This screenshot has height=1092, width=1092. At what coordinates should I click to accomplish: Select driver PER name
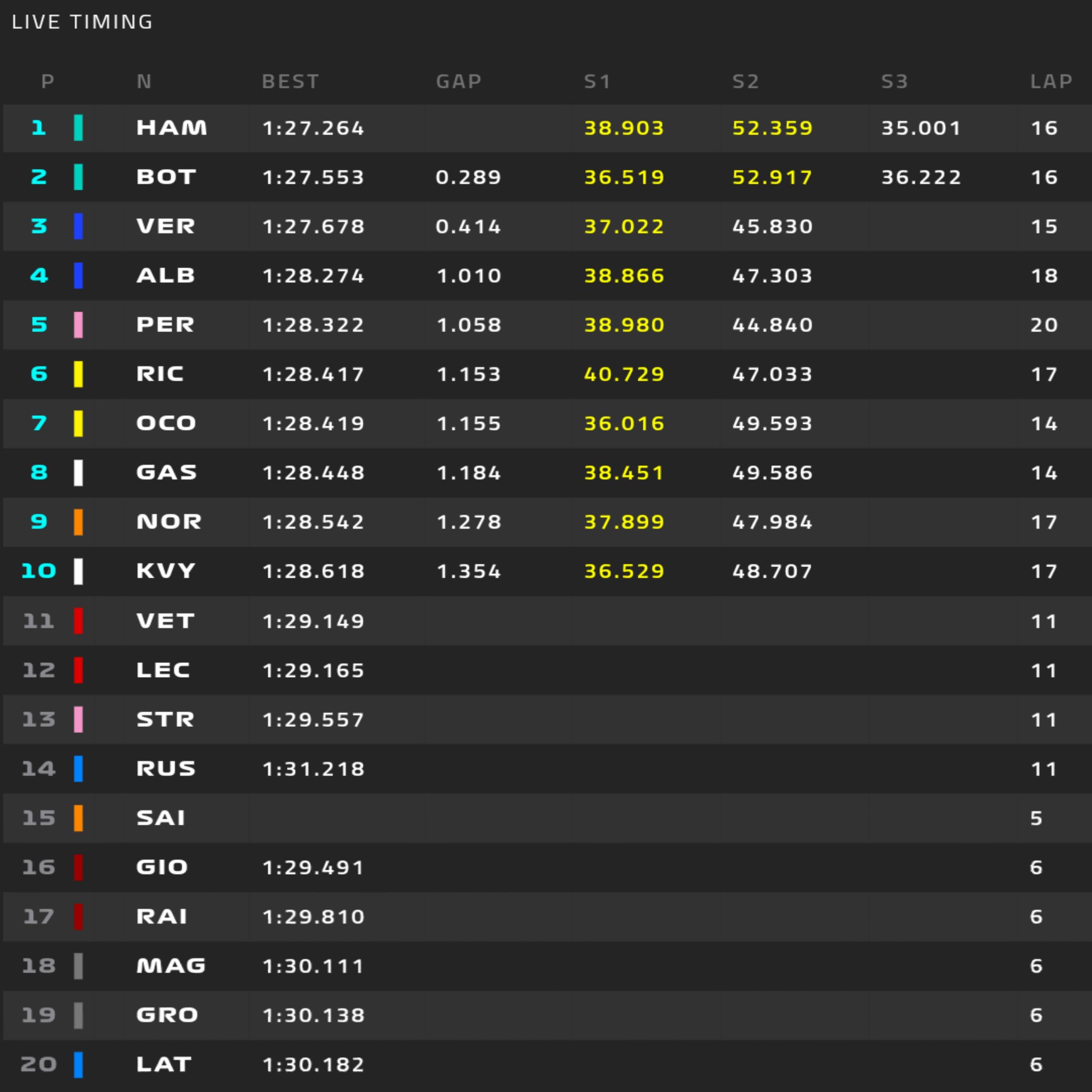click(x=165, y=324)
